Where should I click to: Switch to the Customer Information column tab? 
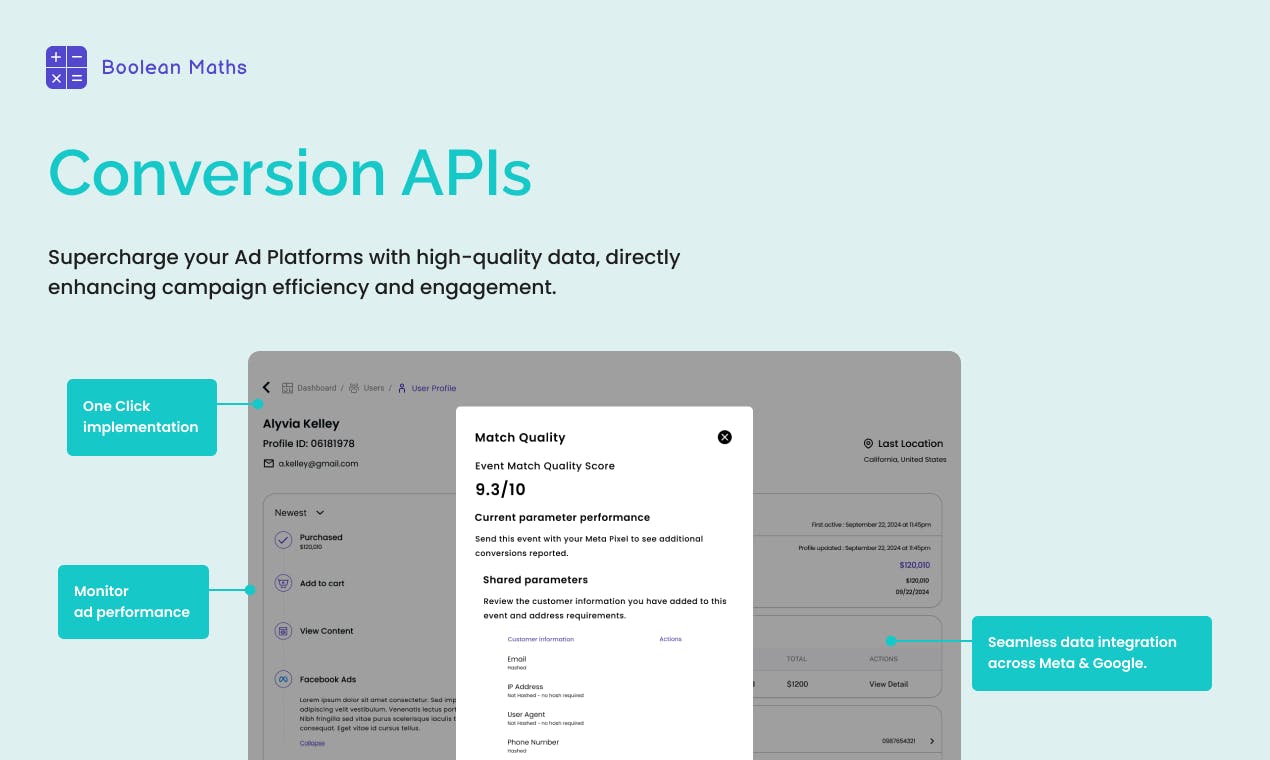tap(541, 639)
